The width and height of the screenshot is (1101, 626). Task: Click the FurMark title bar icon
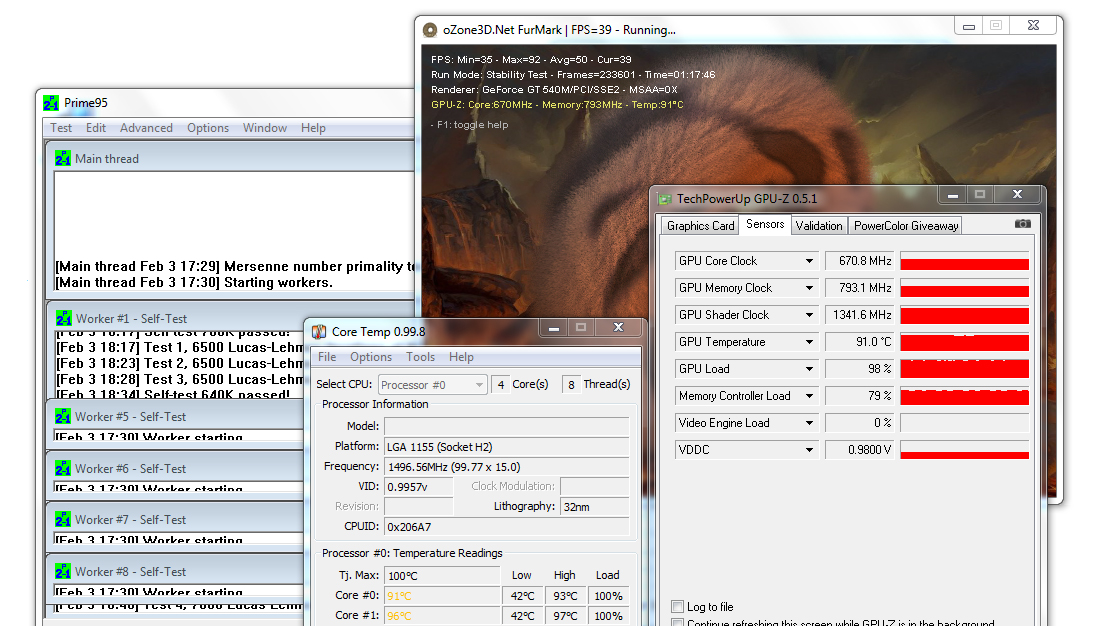click(430, 30)
